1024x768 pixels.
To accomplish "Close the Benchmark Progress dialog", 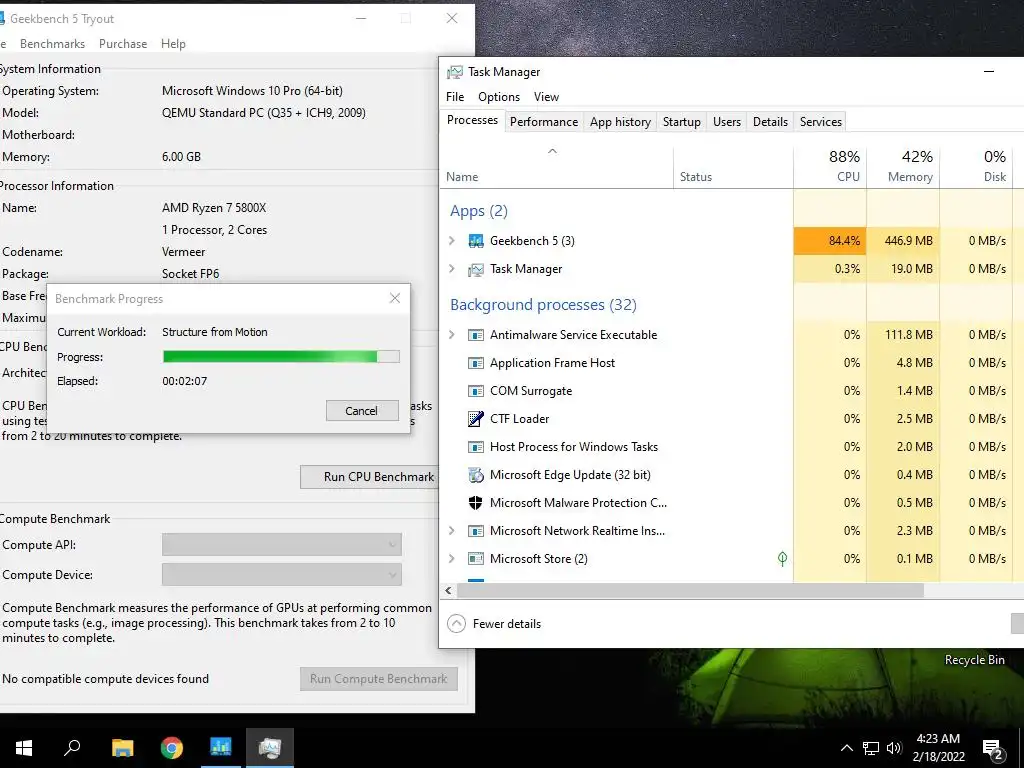I will [394, 298].
